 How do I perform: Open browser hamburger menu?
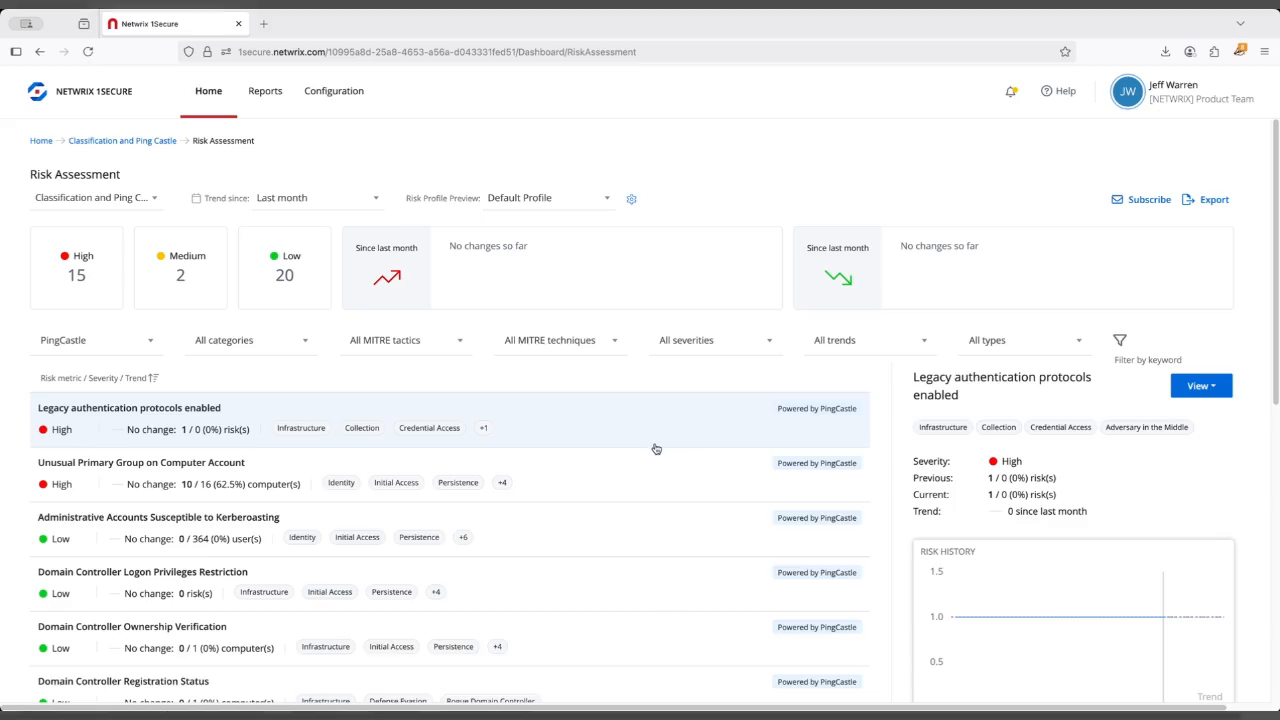tap(1265, 52)
